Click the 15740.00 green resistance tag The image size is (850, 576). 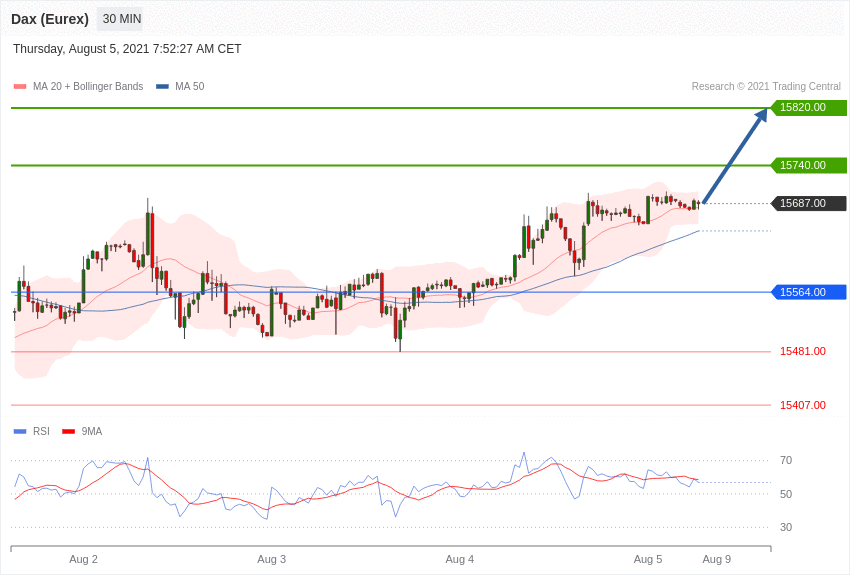808,165
